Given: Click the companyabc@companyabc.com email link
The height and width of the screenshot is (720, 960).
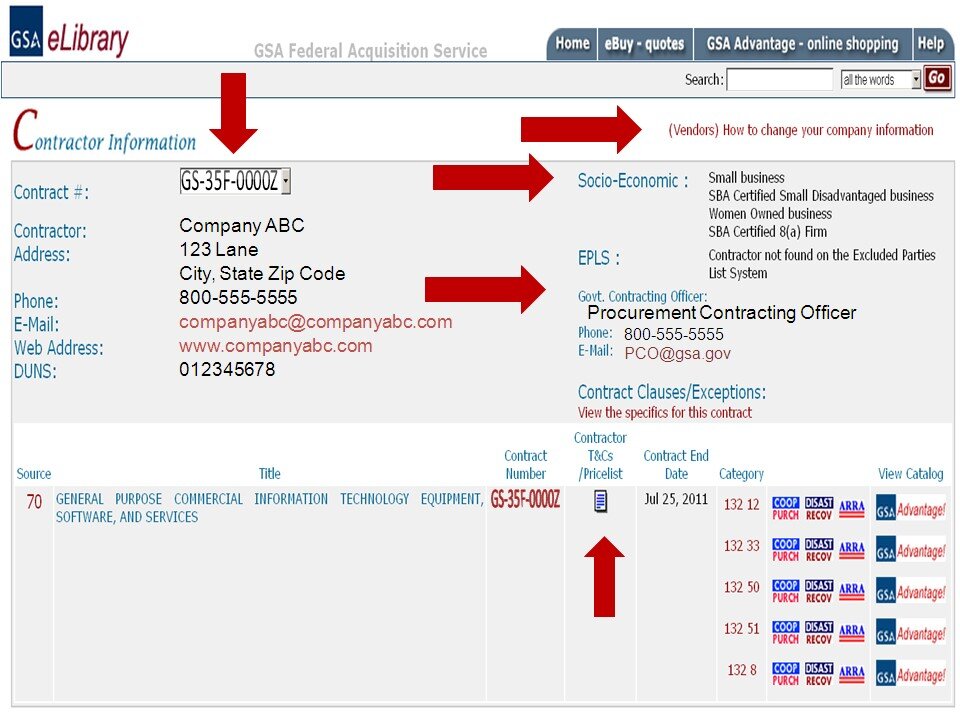Looking at the screenshot, I should (315, 322).
